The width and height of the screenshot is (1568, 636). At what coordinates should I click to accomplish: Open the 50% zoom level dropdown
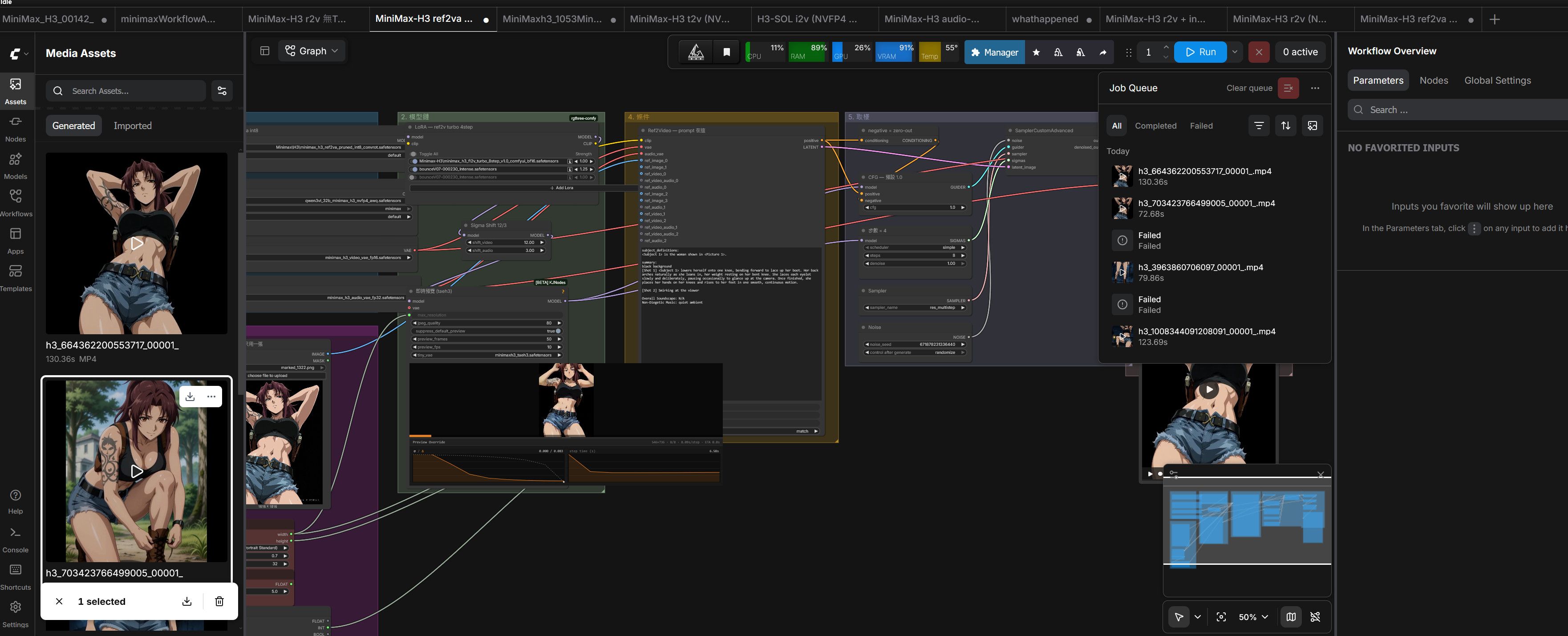tap(1253, 616)
